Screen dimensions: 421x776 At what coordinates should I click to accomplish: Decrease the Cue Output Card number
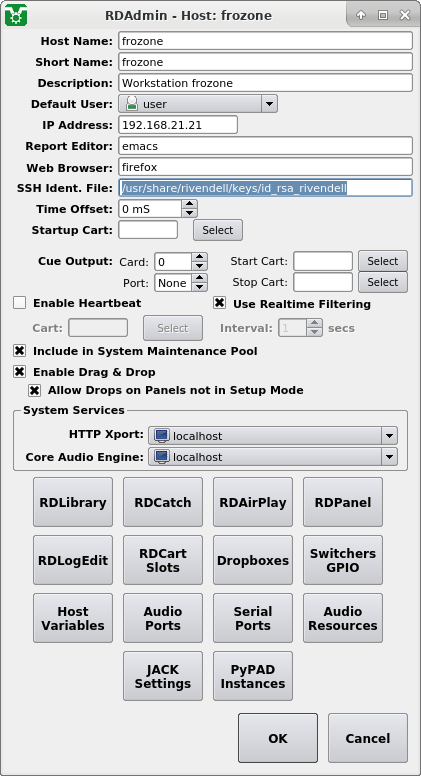click(199, 266)
